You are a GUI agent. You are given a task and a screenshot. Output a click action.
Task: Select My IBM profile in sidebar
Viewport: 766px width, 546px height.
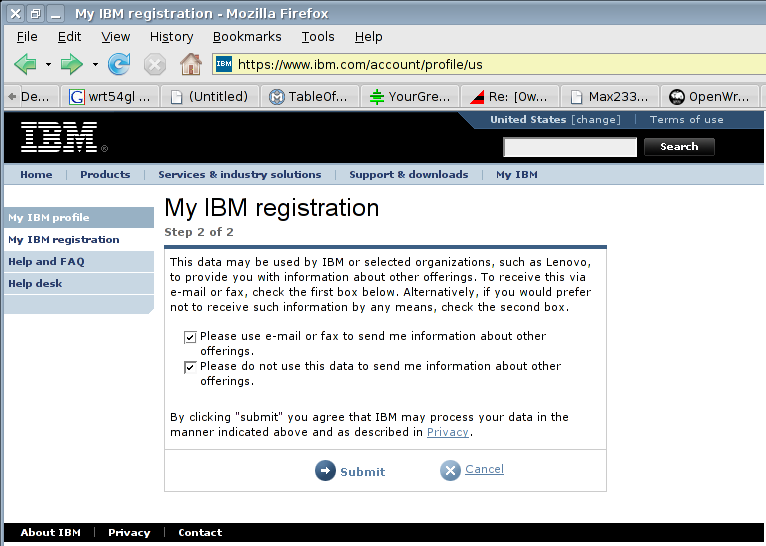[79, 217]
